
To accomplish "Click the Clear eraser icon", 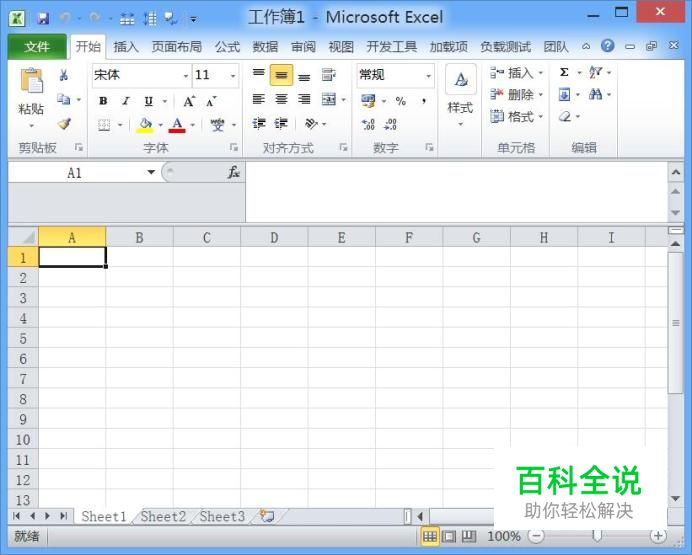I will coord(565,117).
